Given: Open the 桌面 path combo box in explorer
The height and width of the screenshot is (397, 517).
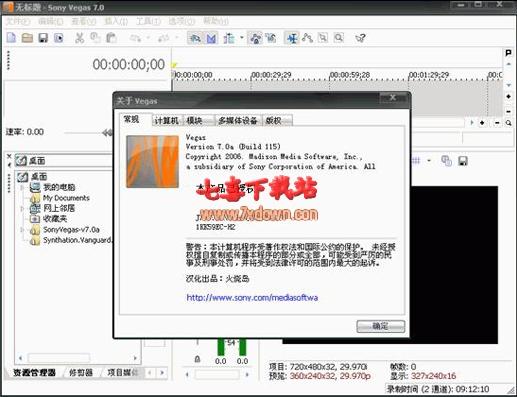Looking at the screenshot, I should pyautogui.click(x=64, y=161).
